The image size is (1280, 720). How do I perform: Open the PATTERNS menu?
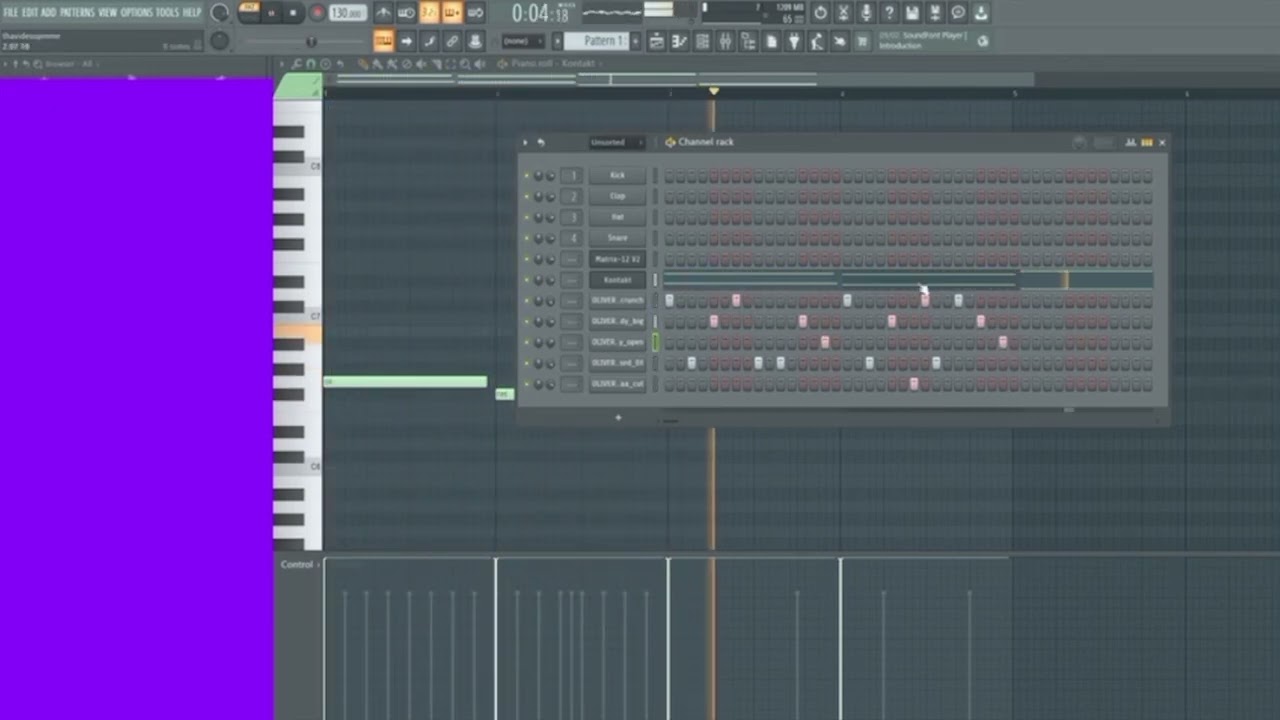[77, 12]
